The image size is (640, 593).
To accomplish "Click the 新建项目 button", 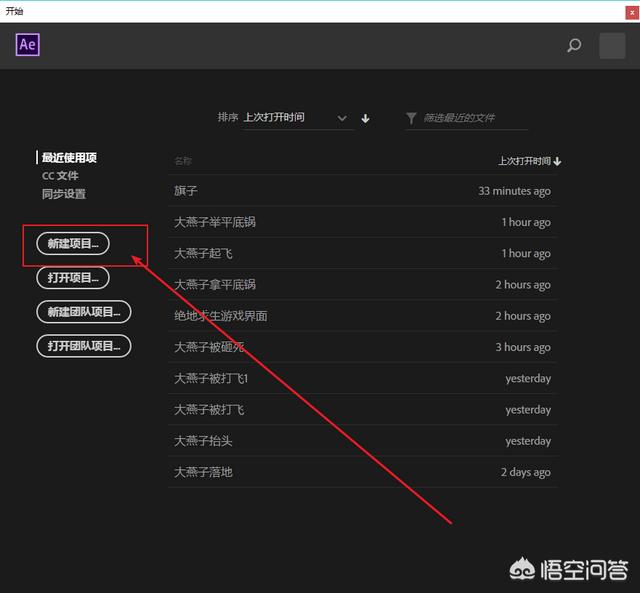I will click(x=73, y=243).
